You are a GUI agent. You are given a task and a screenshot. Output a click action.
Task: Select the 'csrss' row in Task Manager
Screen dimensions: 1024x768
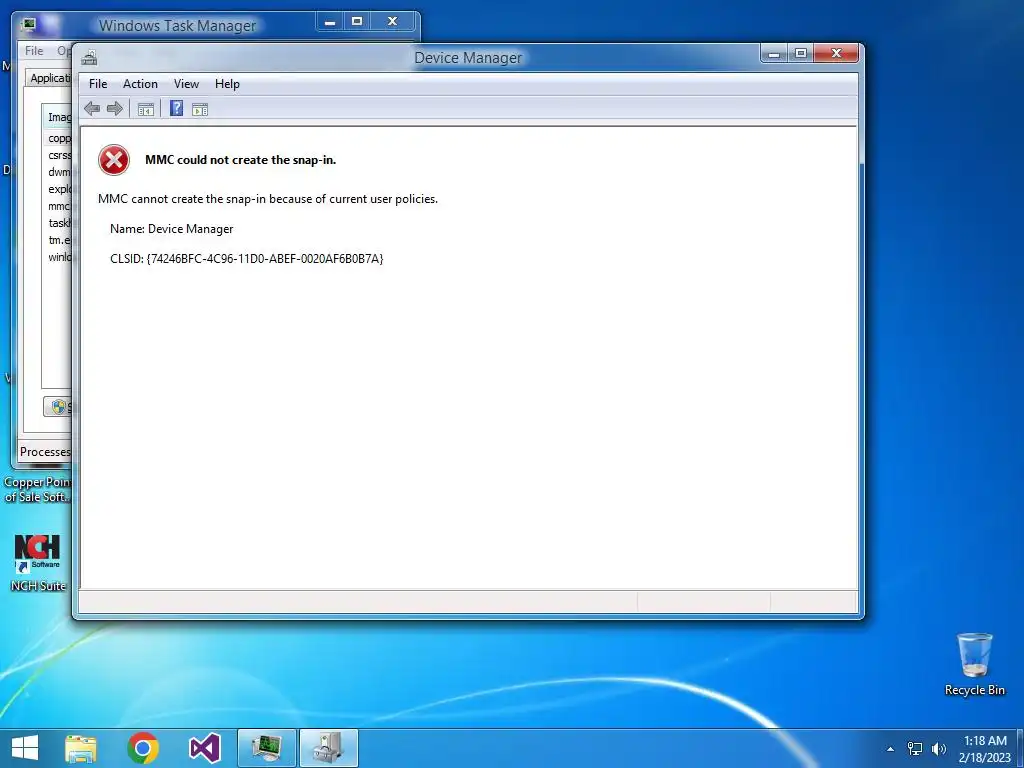click(59, 155)
